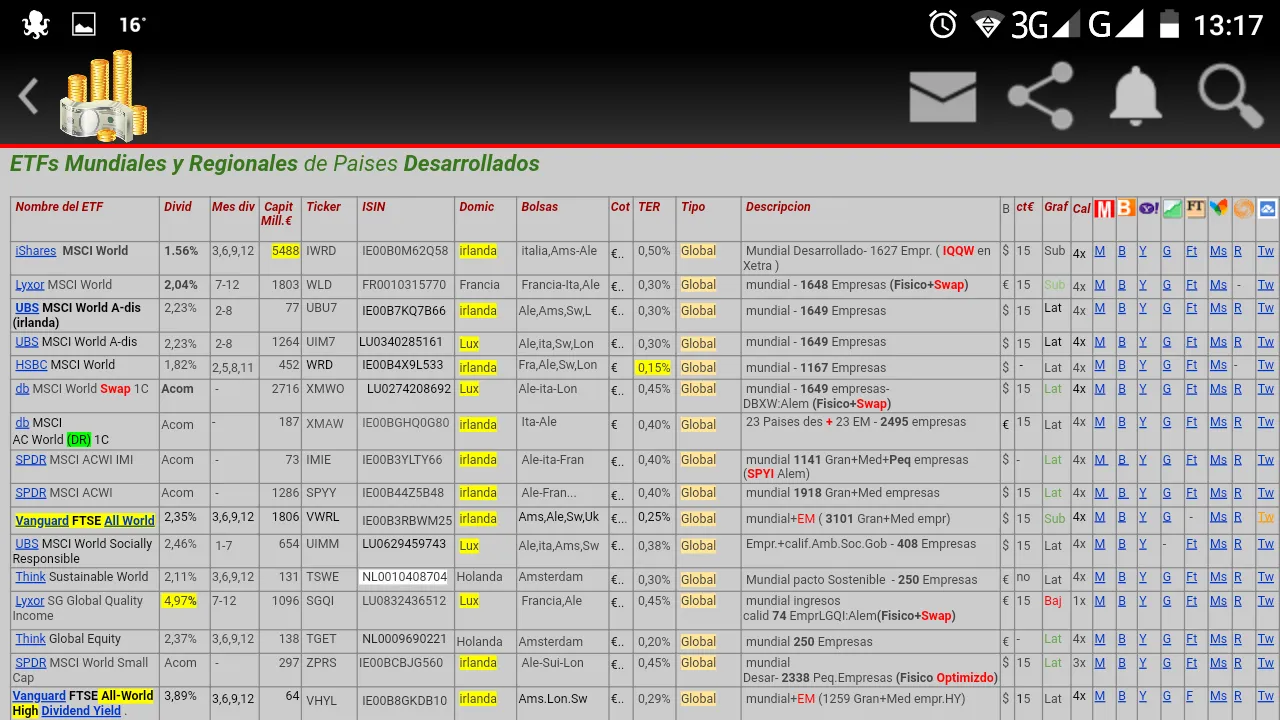Click the green chart header icon
1280x720 pixels.
tap(1171, 208)
